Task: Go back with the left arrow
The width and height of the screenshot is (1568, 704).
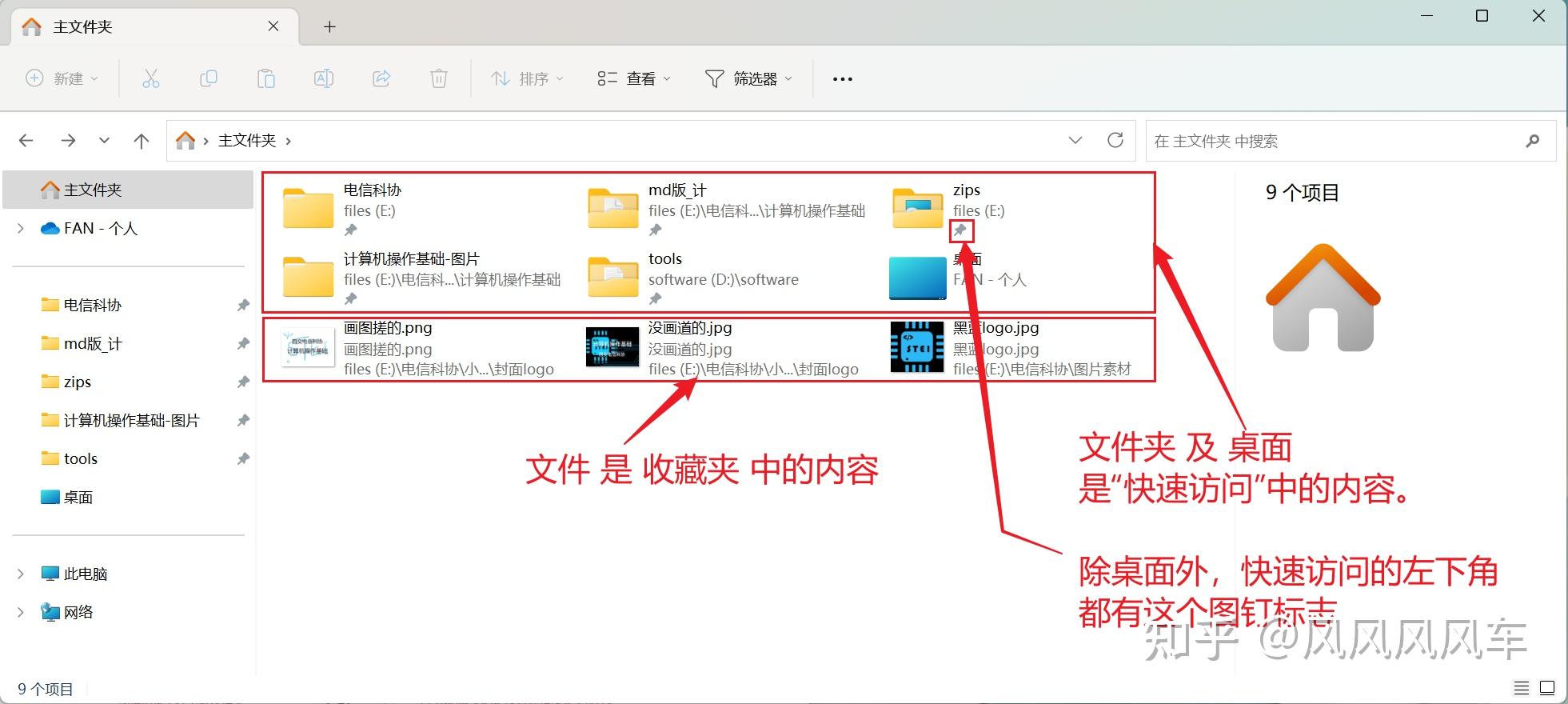Action: [26, 141]
